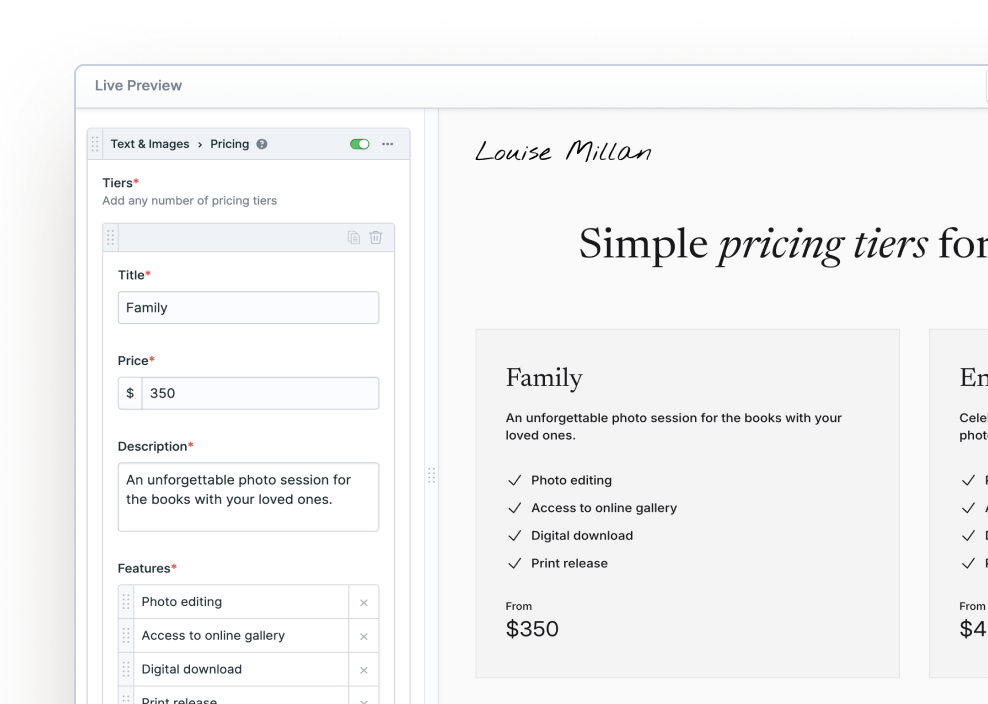Click the Title field containing Family

pos(248,308)
